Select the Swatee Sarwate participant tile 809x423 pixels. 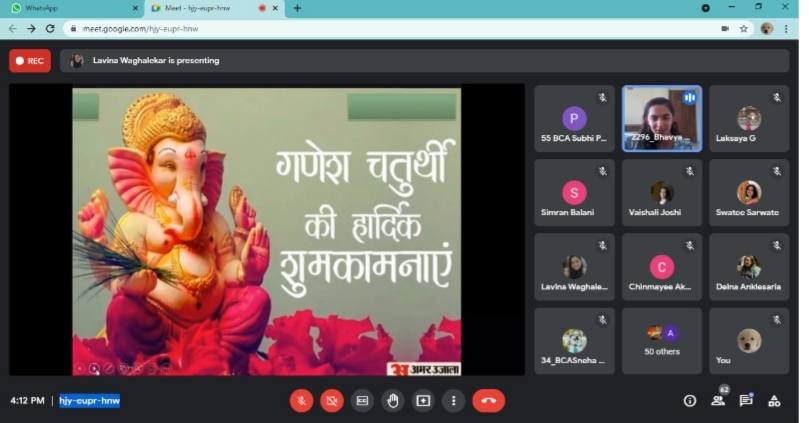coord(749,193)
